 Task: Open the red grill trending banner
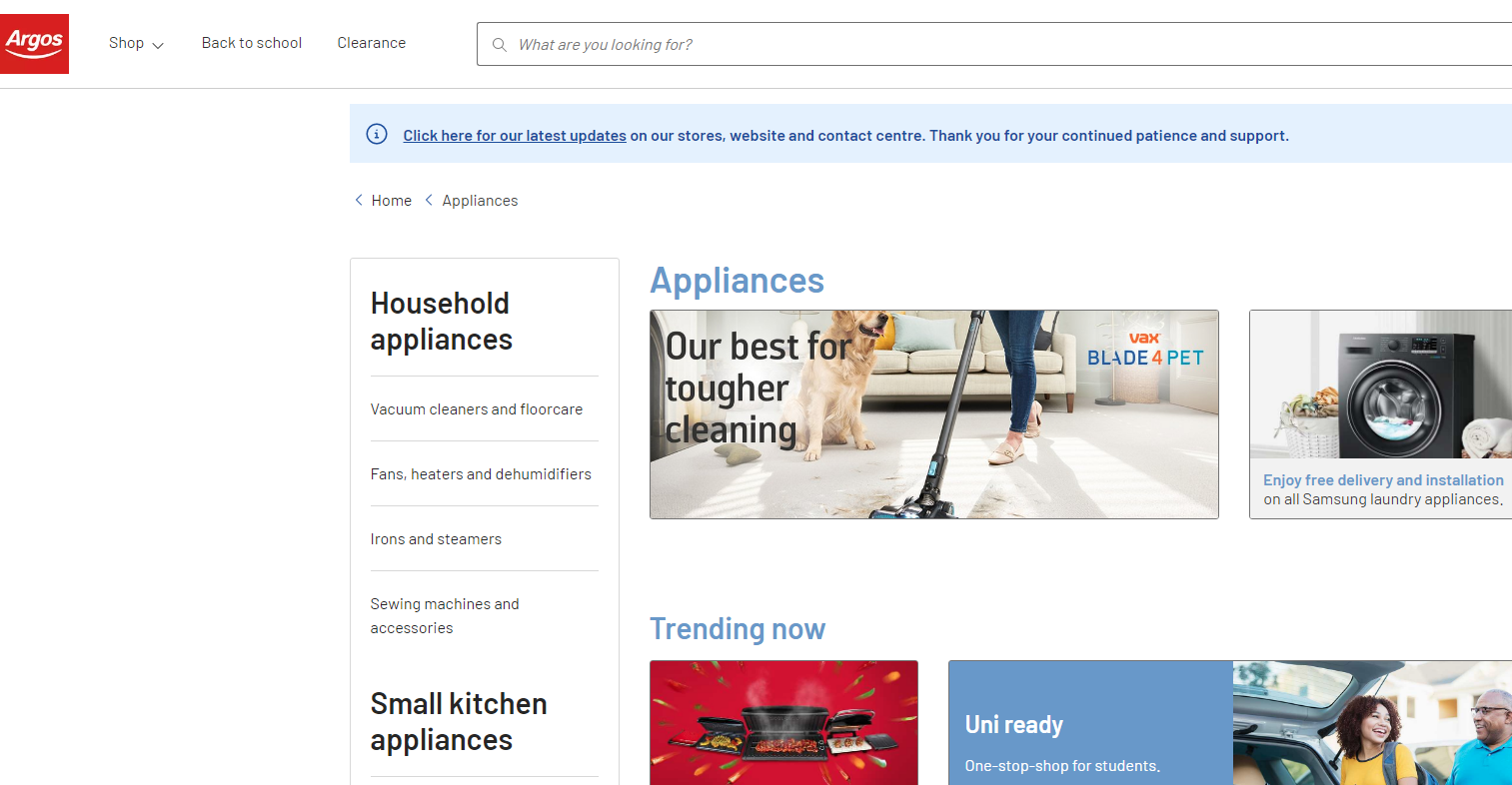pyautogui.click(x=783, y=723)
